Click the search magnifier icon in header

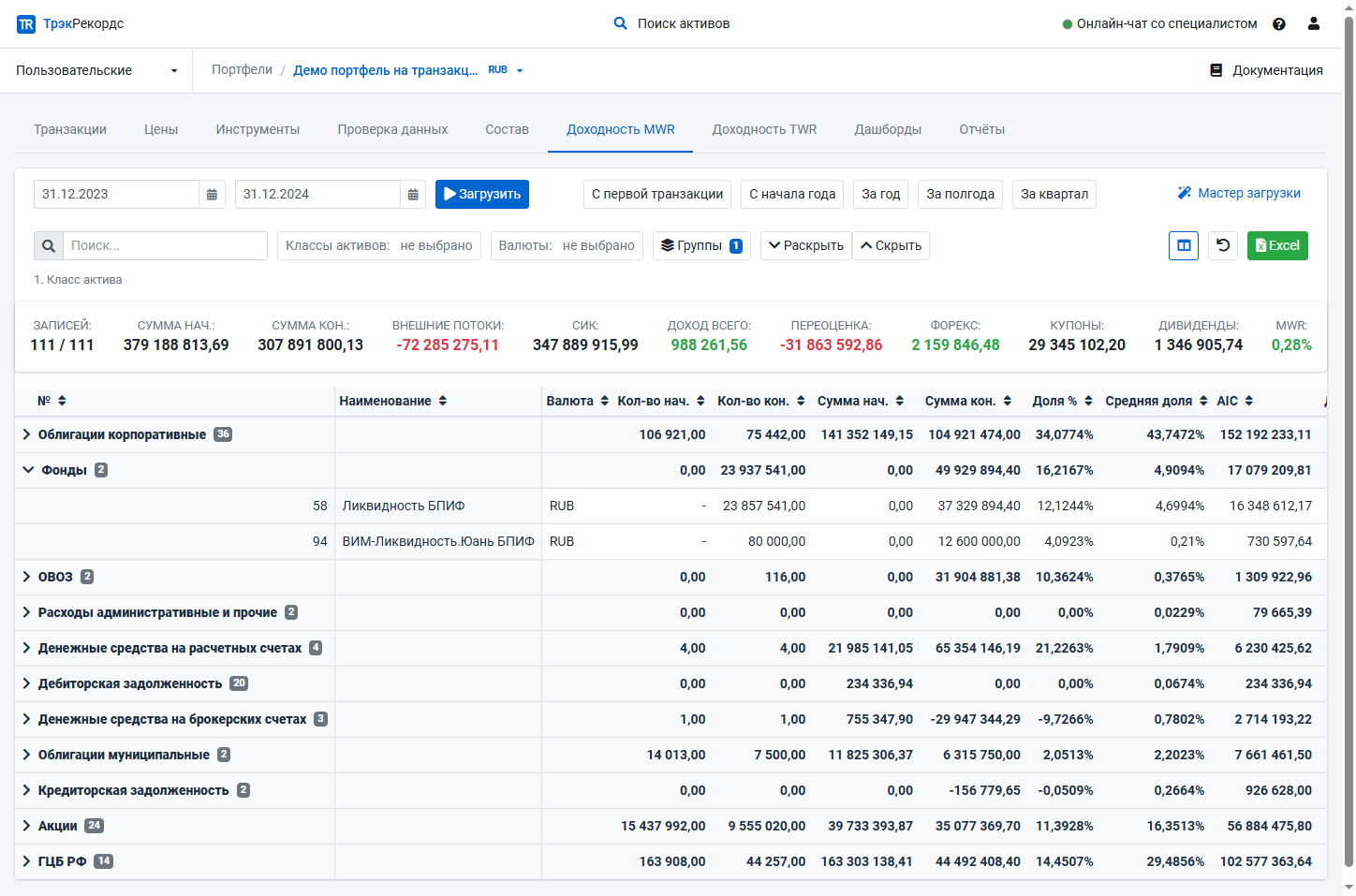[620, 23]
